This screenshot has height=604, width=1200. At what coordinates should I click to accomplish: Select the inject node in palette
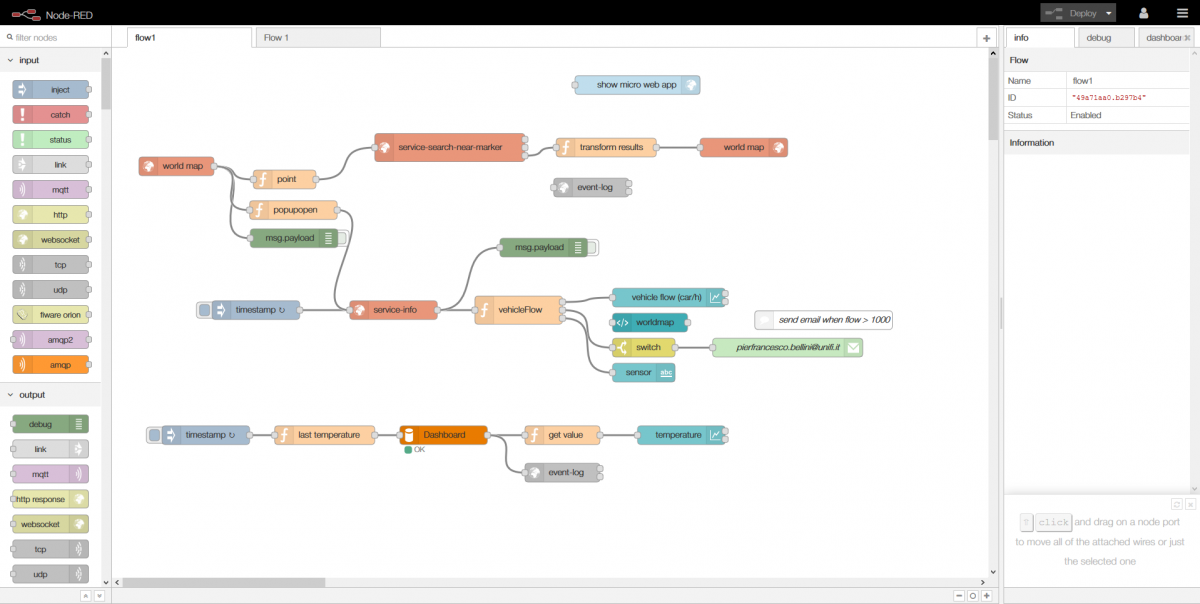pyautogui.click(x=51, y=90)
